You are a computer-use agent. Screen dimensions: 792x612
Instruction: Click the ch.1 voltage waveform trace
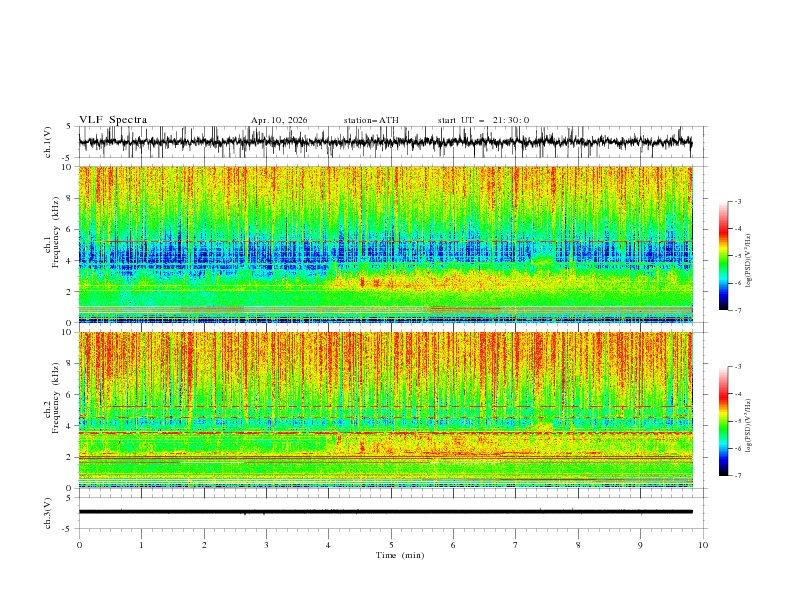click(385, 142)
